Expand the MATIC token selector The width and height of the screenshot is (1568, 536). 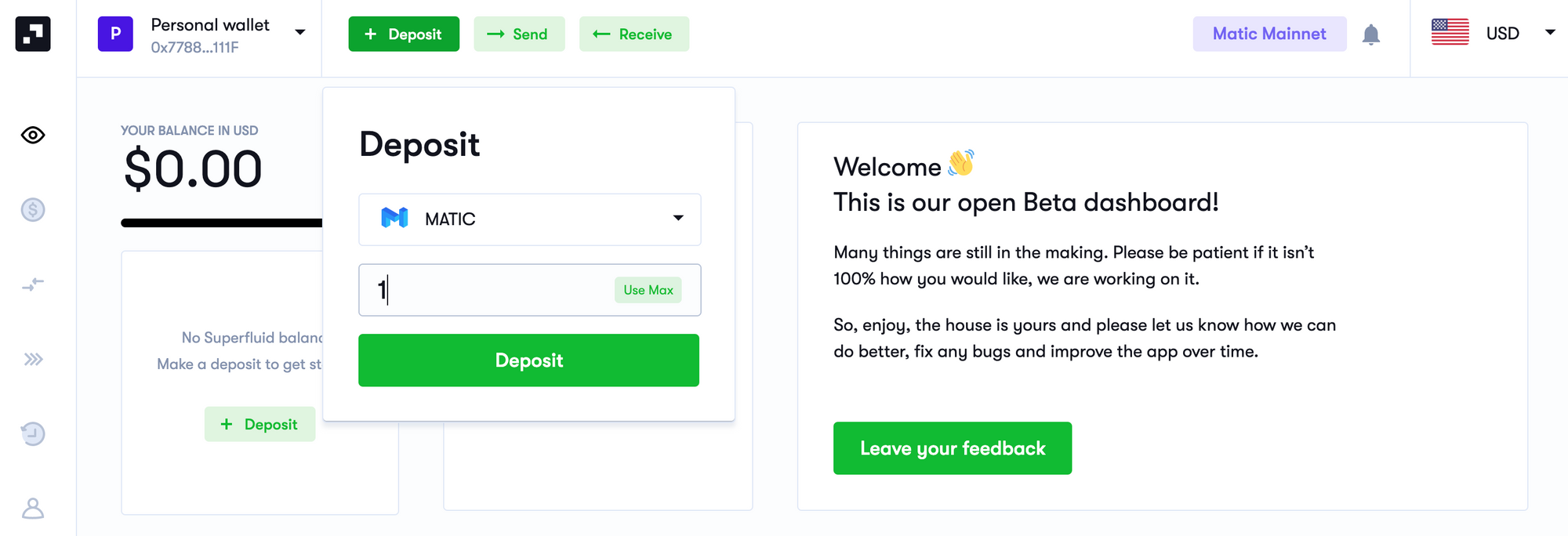tap(677, 219)
